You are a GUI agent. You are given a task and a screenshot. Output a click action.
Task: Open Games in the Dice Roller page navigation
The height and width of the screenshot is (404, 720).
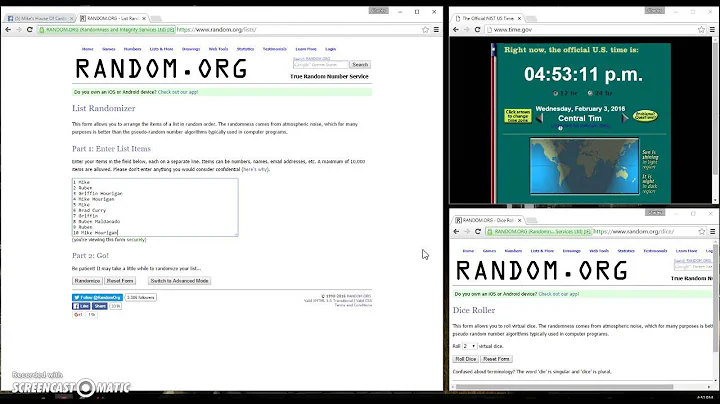click(489, 251)
